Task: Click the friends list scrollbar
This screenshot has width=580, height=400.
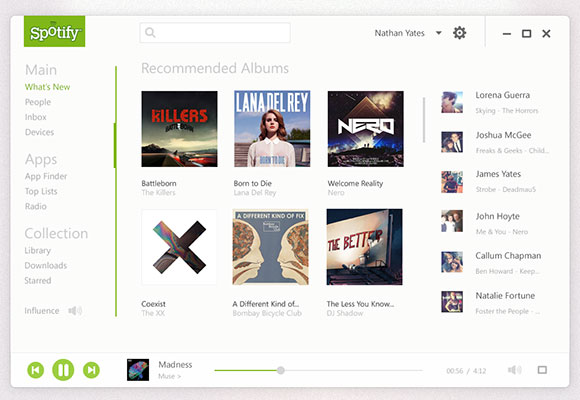Action: pyautogui.click(x=424, y=120)
